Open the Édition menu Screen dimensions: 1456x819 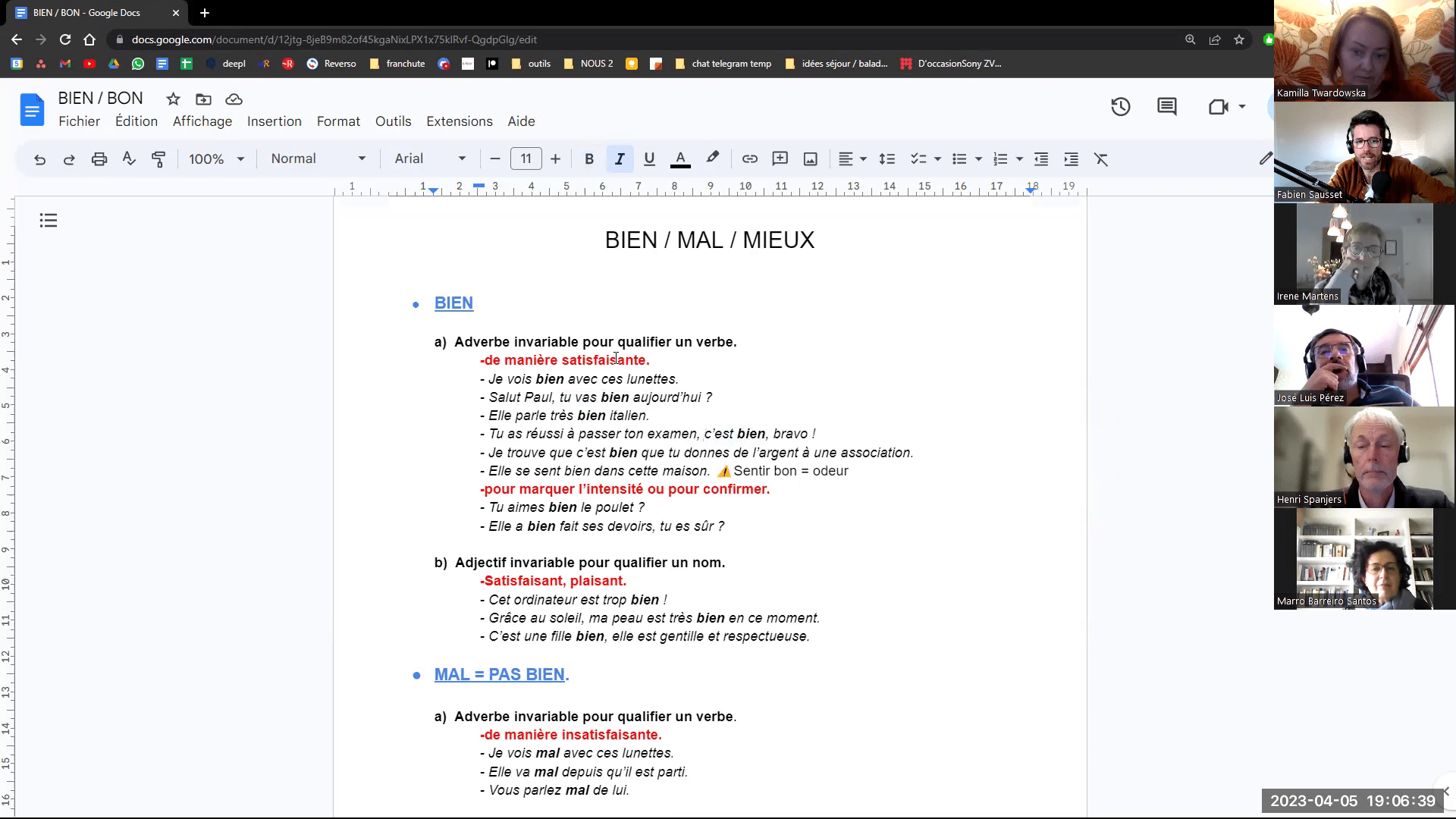(136, 121)
